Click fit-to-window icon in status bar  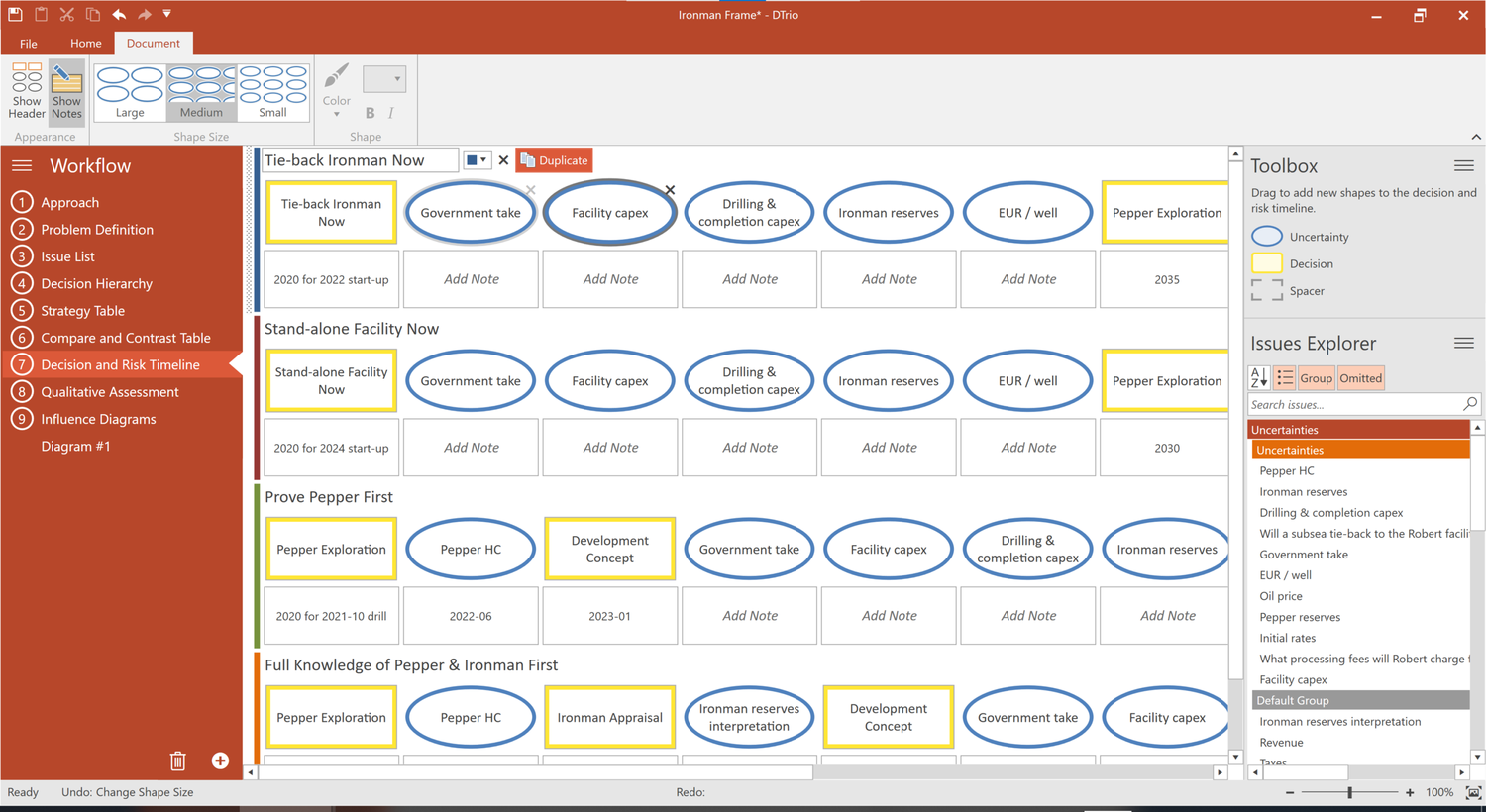click(1473, 793)
